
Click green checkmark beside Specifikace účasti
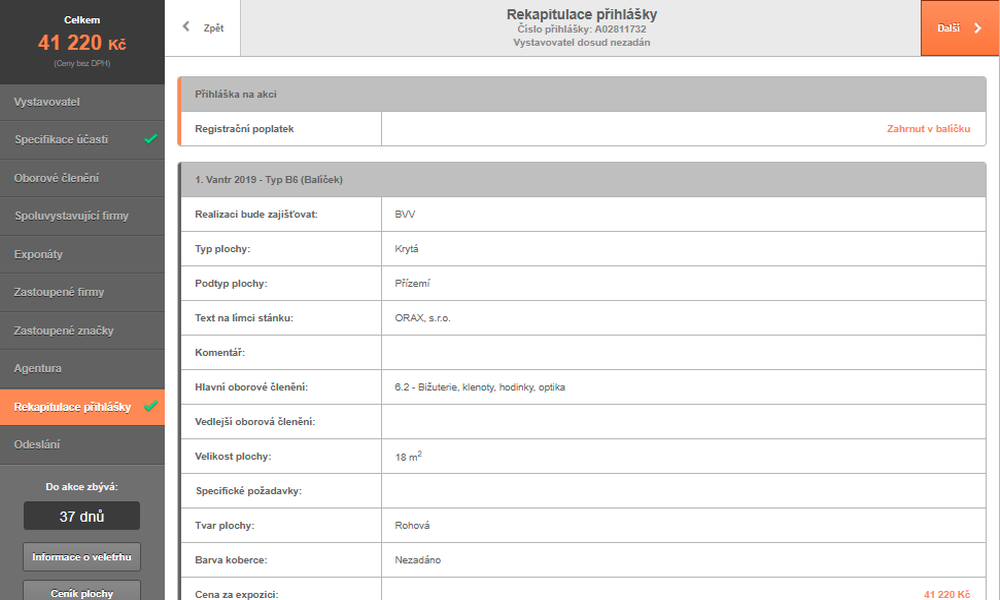pyautogui.click(x=151, y=138)
